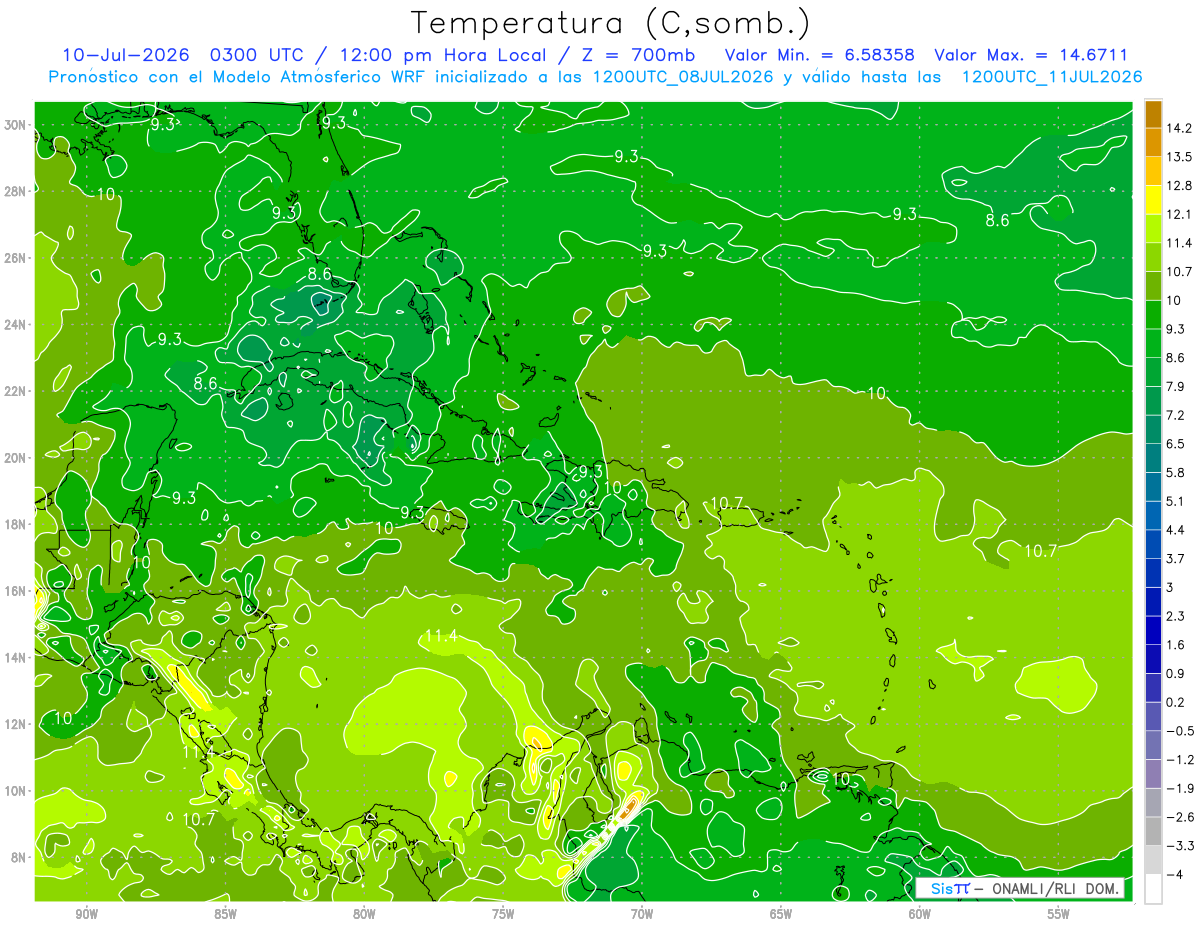Click the 70W longitude axis label
The height and width of the screenshot is (927, 1200).
click(x=642, y=914)
